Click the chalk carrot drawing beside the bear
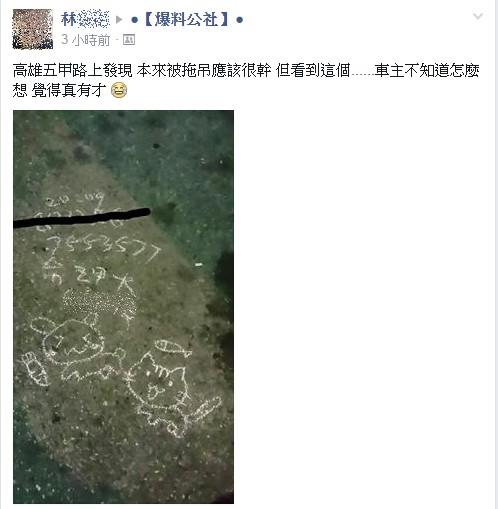Image resolution: width=498 pixels, height=509 pixels. pos(35,369)
